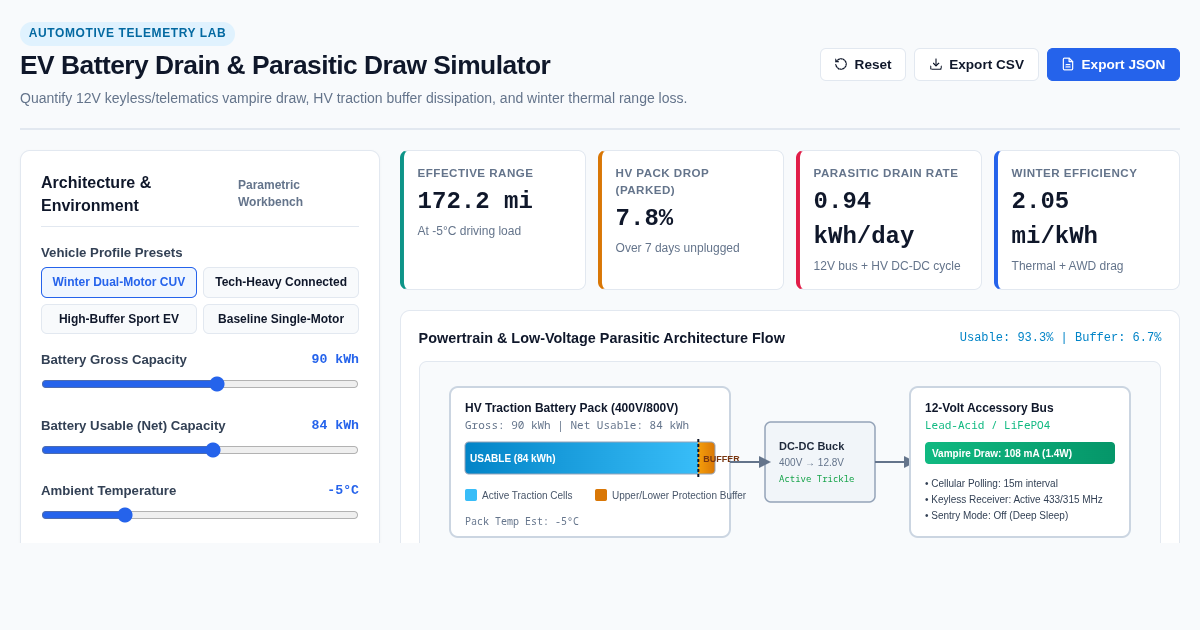Click the Export JSON button label

pos(1123,64)
